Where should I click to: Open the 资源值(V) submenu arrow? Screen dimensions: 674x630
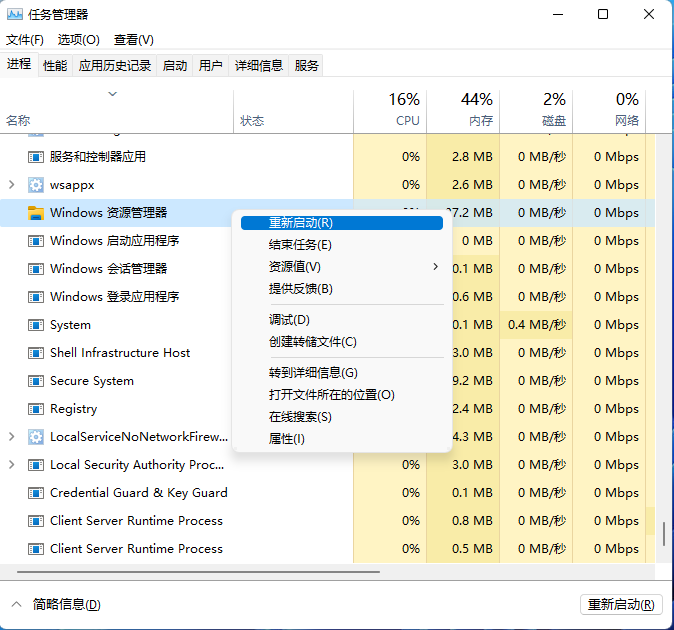(435, 266)
